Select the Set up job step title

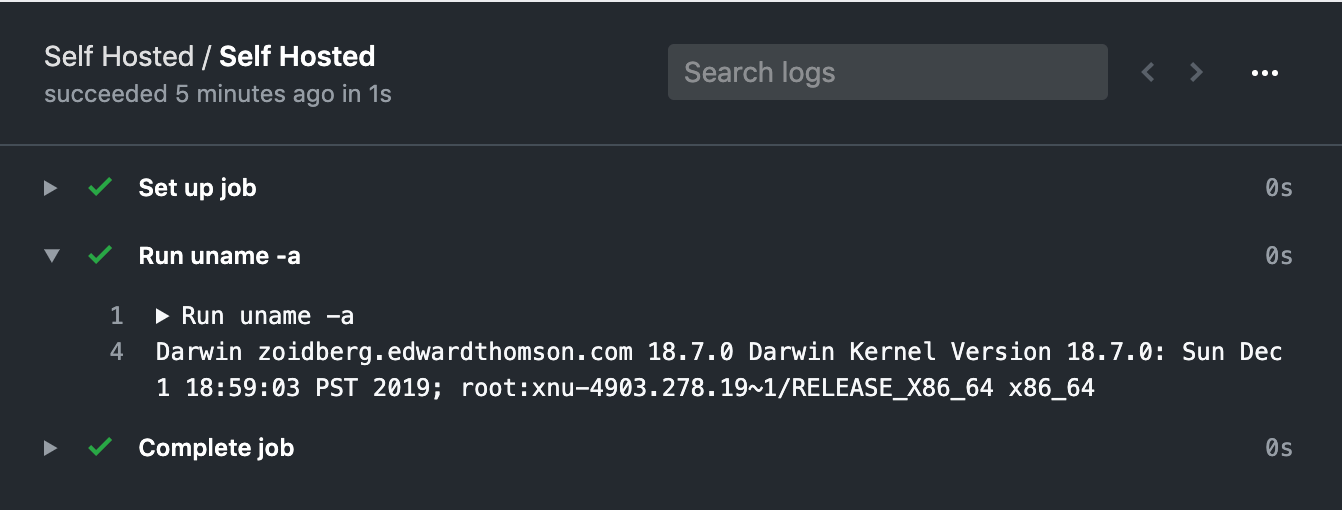[197, 188]
